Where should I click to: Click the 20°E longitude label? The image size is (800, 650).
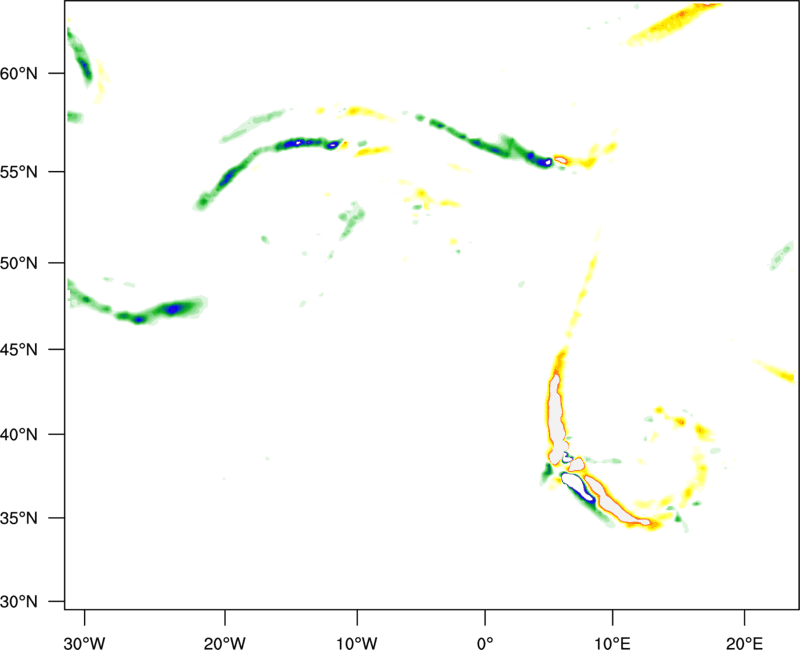coord(744,643)
